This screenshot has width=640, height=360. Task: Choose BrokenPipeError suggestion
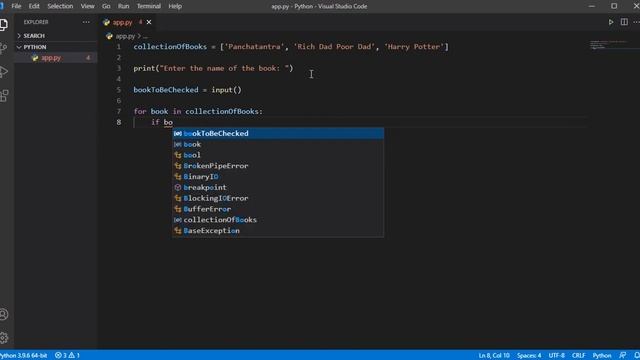pyautogui.click(x=278, y=166)
